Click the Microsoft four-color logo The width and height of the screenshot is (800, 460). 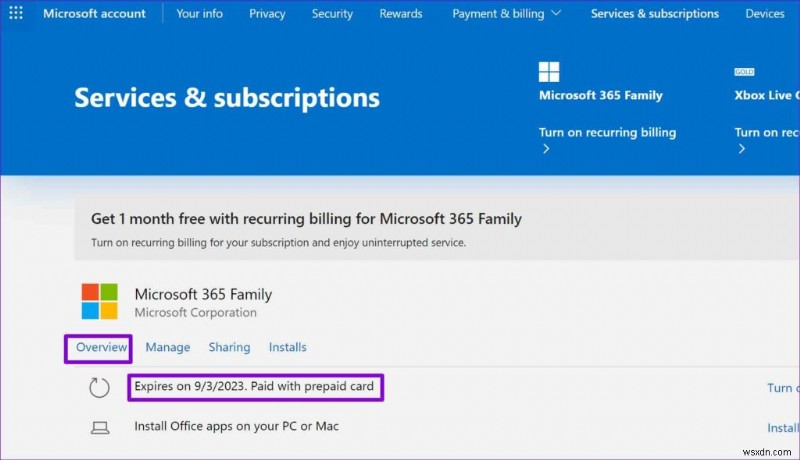pos(99,301)
